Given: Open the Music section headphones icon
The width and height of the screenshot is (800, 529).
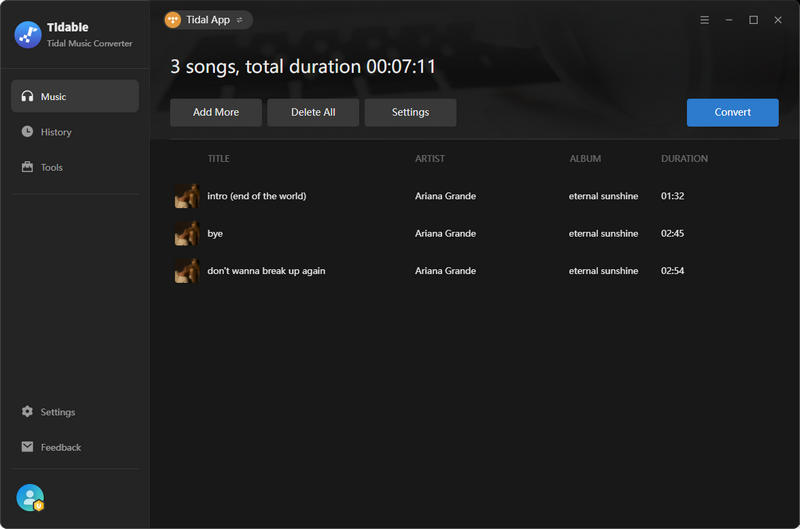Looking at the screenshot, I should (x=28, y=96).
